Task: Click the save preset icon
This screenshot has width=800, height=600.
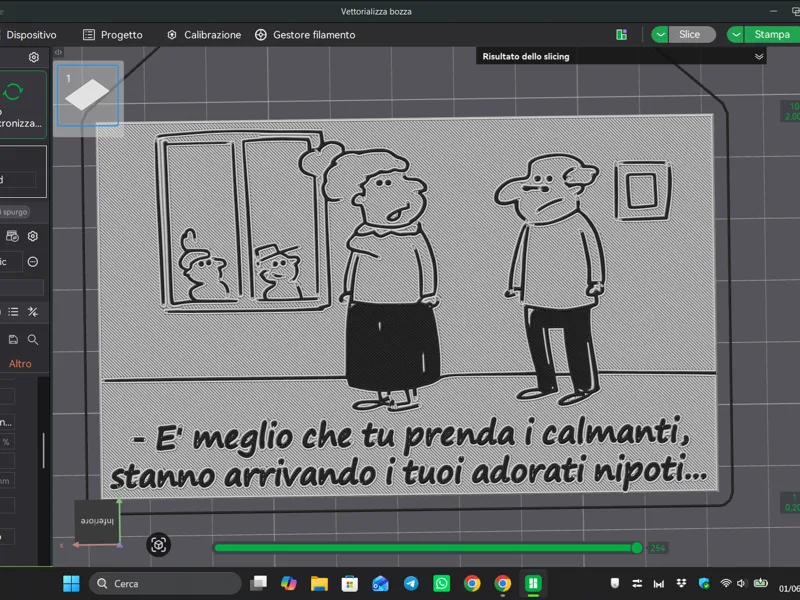Action: 13,340
